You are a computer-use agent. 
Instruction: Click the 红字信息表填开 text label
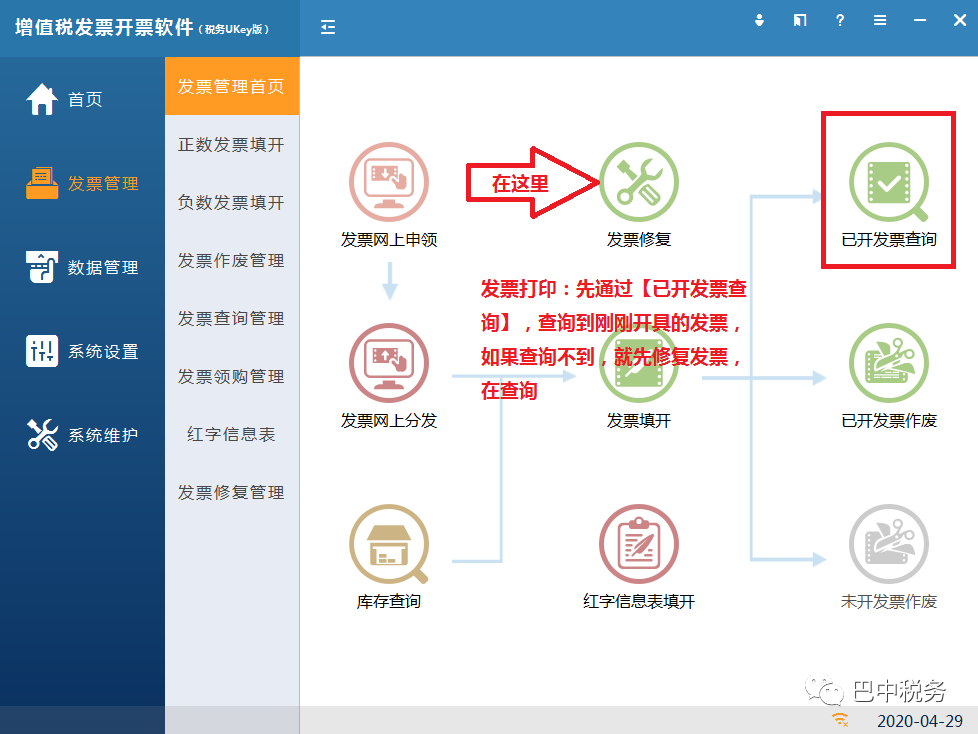coord(639,601)
